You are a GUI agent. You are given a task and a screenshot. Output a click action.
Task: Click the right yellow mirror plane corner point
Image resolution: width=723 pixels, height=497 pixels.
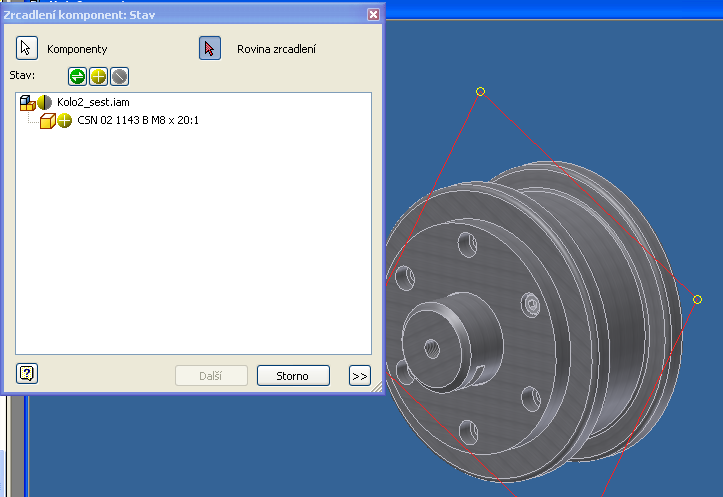tap(697, 299)
